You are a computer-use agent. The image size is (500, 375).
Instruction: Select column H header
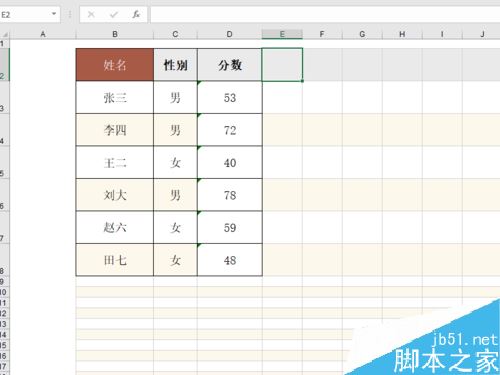402,34
